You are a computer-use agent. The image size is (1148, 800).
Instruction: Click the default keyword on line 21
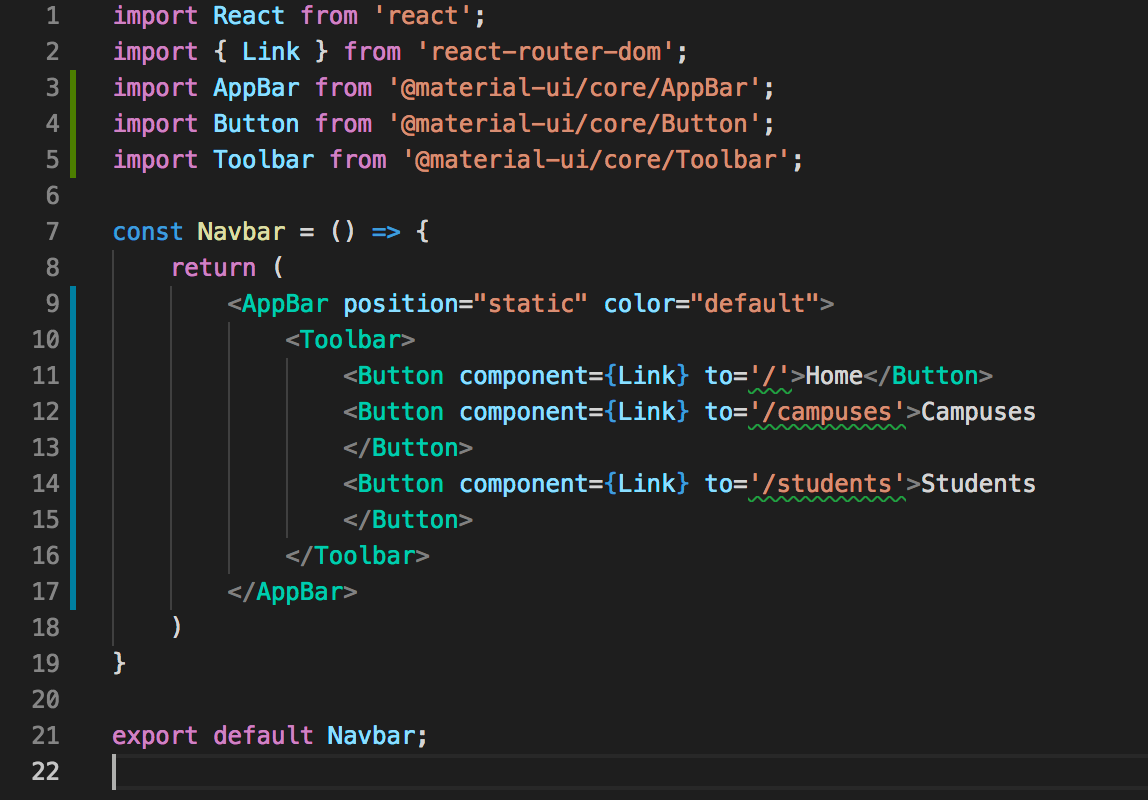[x=263, y=735]
